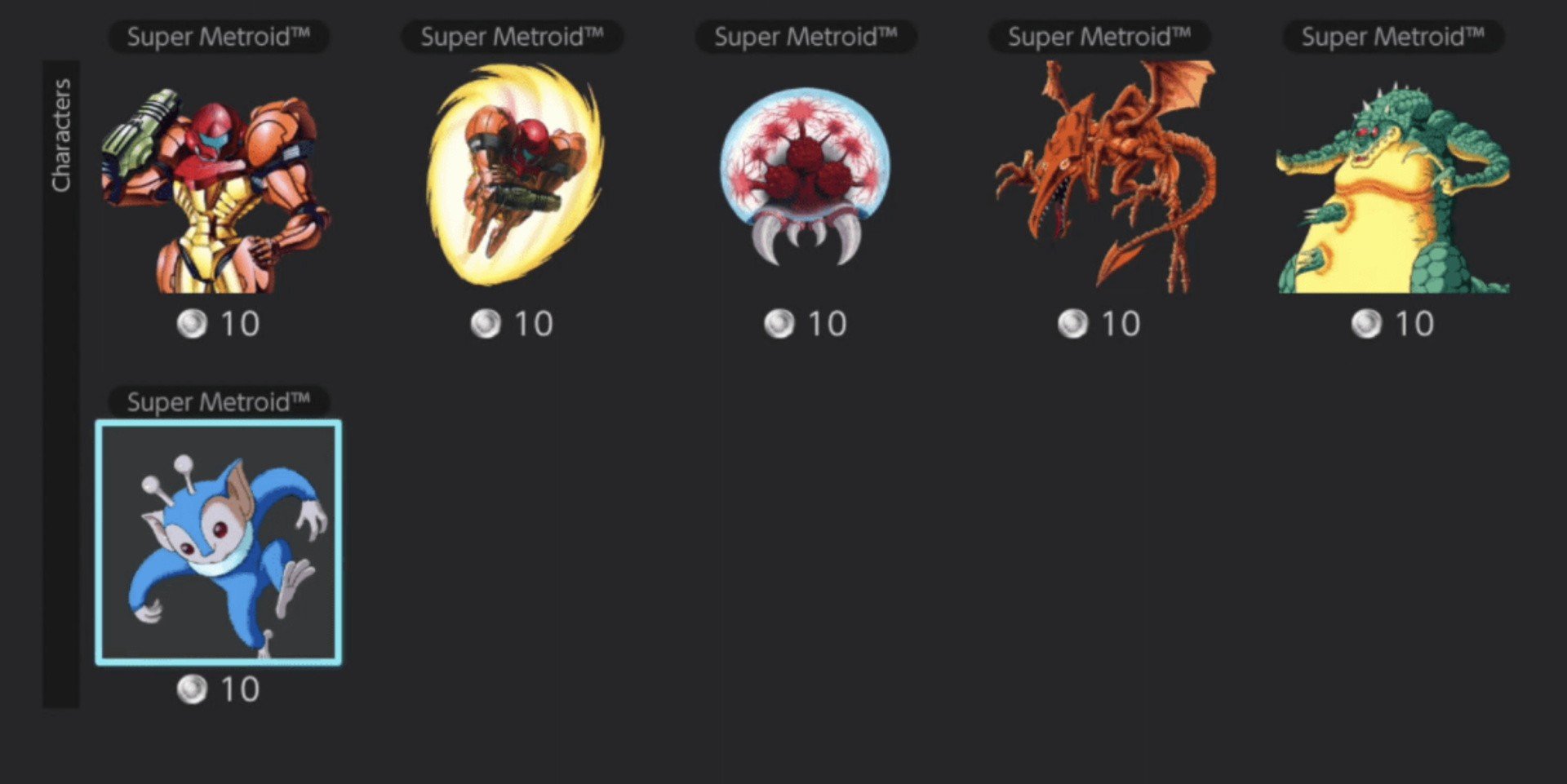The width and height of the screenshot is (1567, 784).
Task: Click platinum coin under Etecoon icon
Action: click(x=193, y=689)
